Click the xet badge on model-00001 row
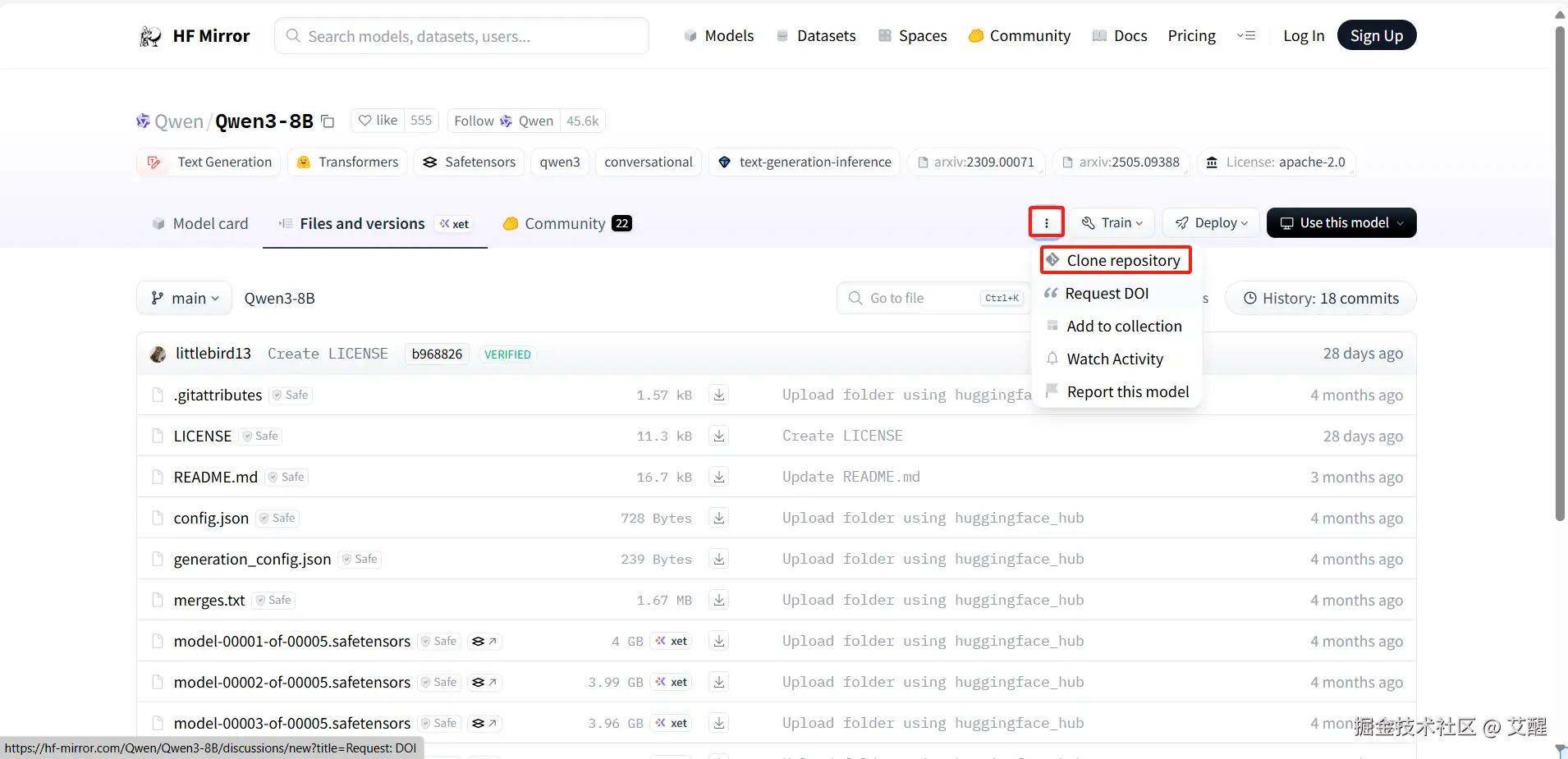The width and height of the screenshot is (1568, 759). (672, 641)
